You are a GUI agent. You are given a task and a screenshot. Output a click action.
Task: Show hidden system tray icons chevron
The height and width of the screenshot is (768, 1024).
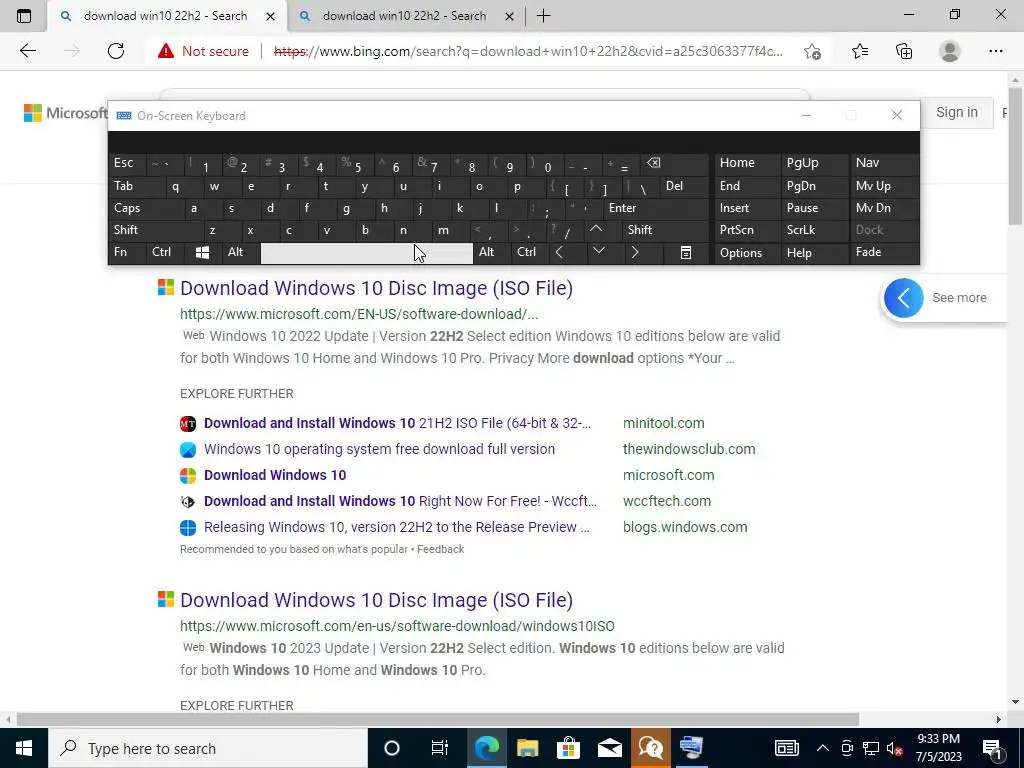click(822, 748)
